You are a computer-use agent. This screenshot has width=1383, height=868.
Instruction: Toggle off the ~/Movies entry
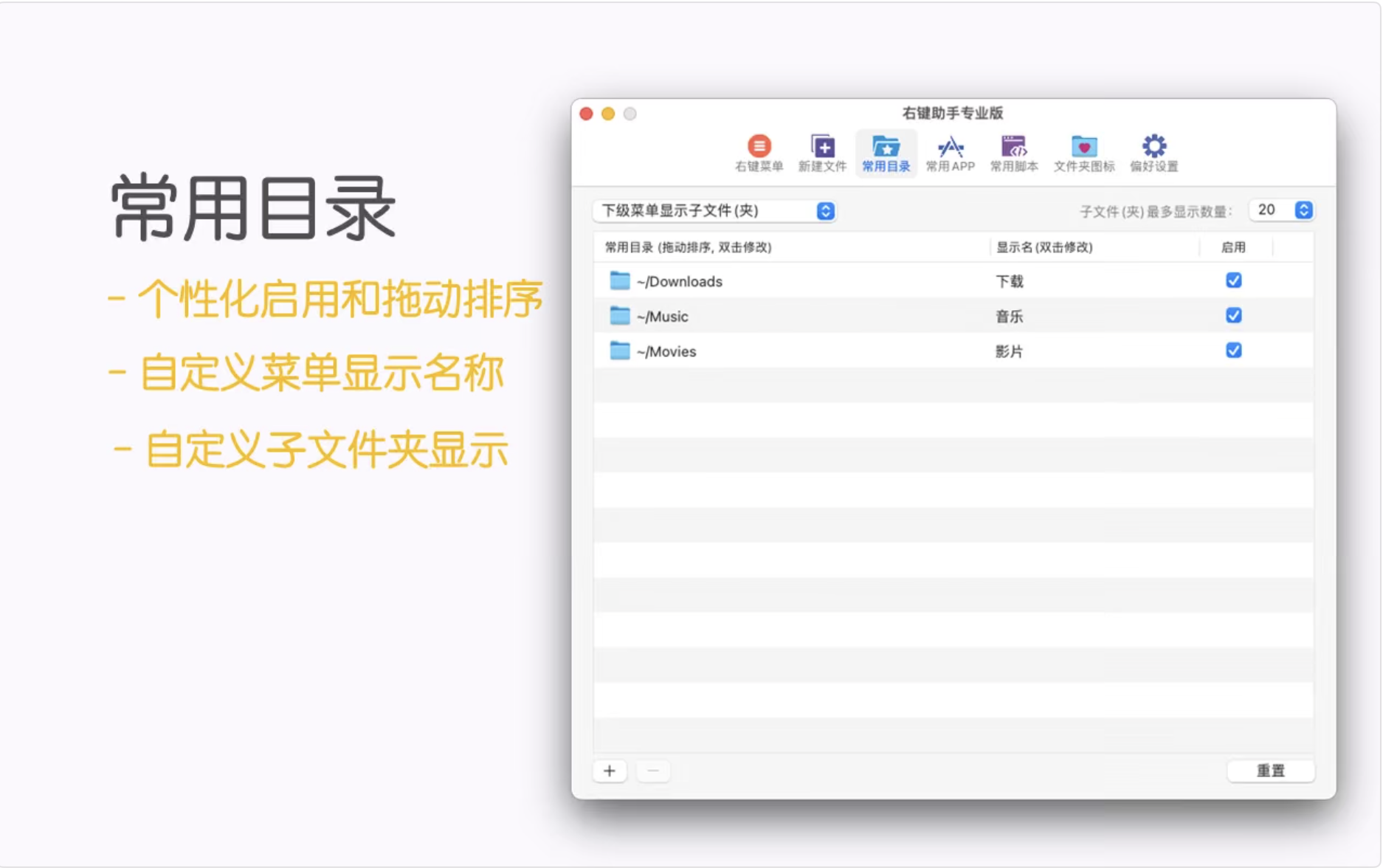pos(1232,351)
